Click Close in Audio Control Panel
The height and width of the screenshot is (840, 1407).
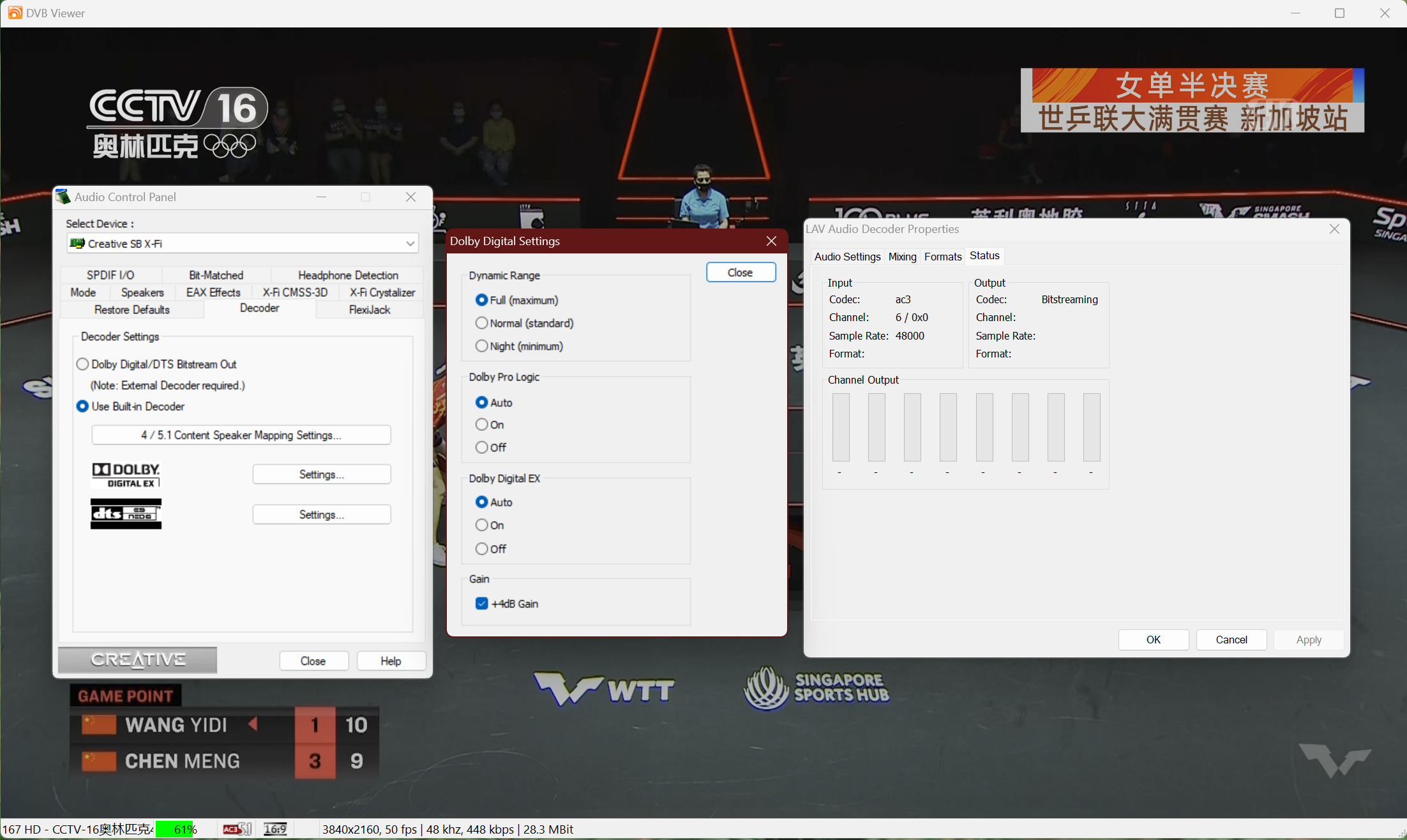coord(313,661)
